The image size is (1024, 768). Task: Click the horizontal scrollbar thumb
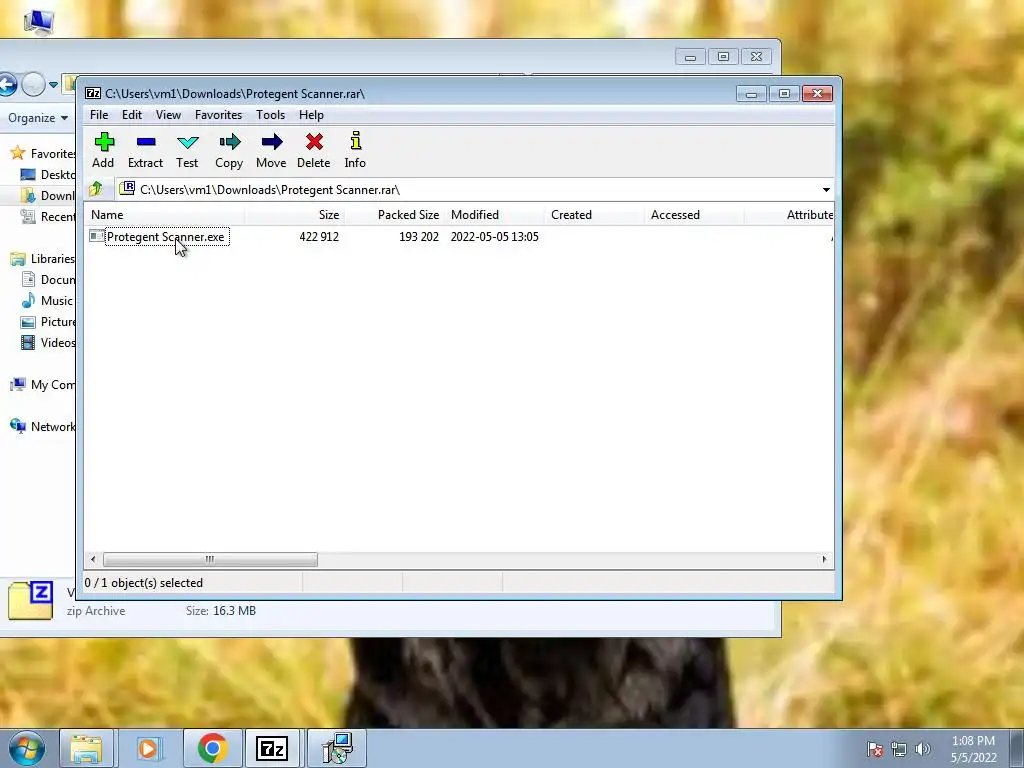click(210, 560)
